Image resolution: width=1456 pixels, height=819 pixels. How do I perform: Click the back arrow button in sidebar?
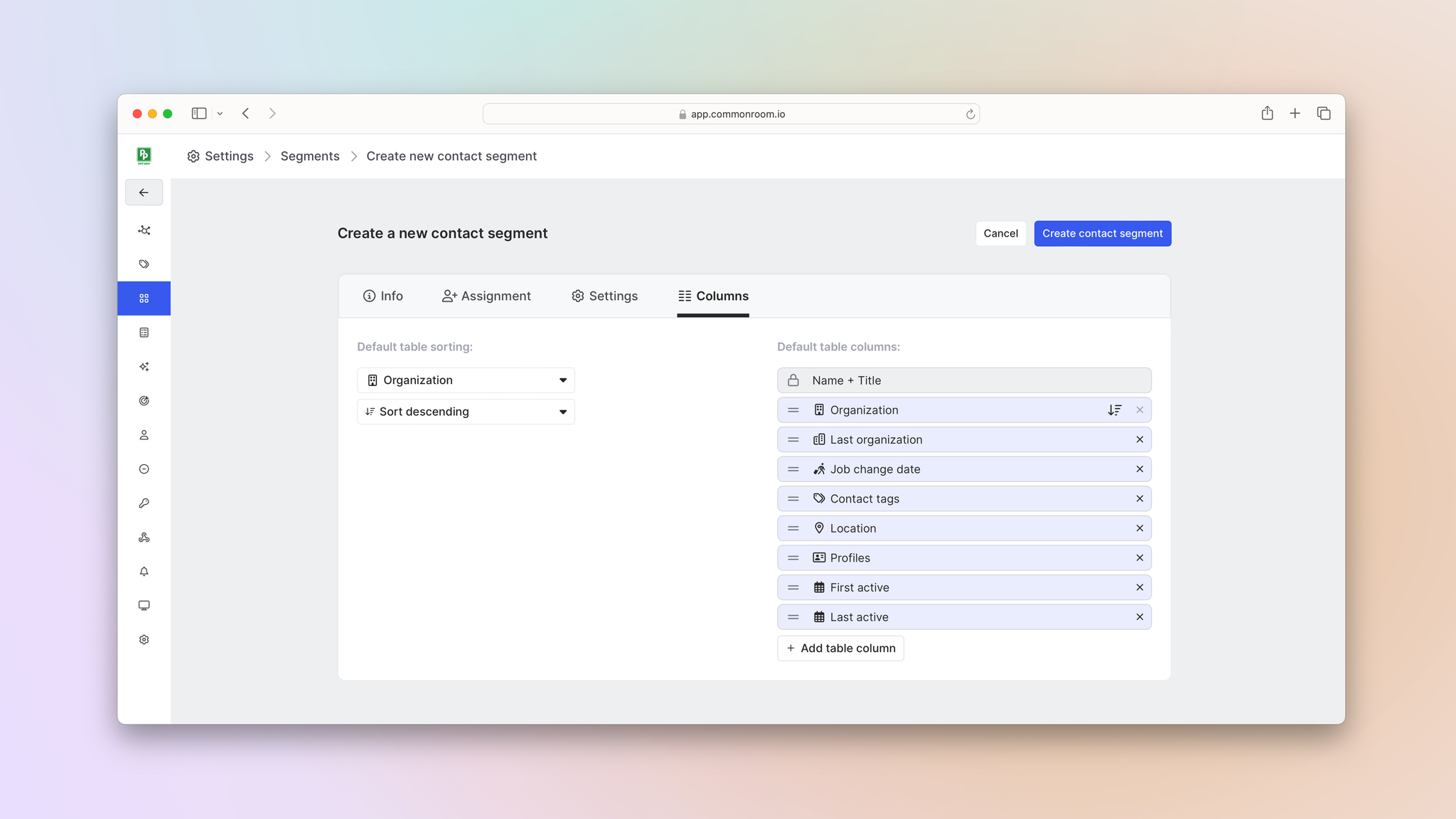click(x=144, y=193)
